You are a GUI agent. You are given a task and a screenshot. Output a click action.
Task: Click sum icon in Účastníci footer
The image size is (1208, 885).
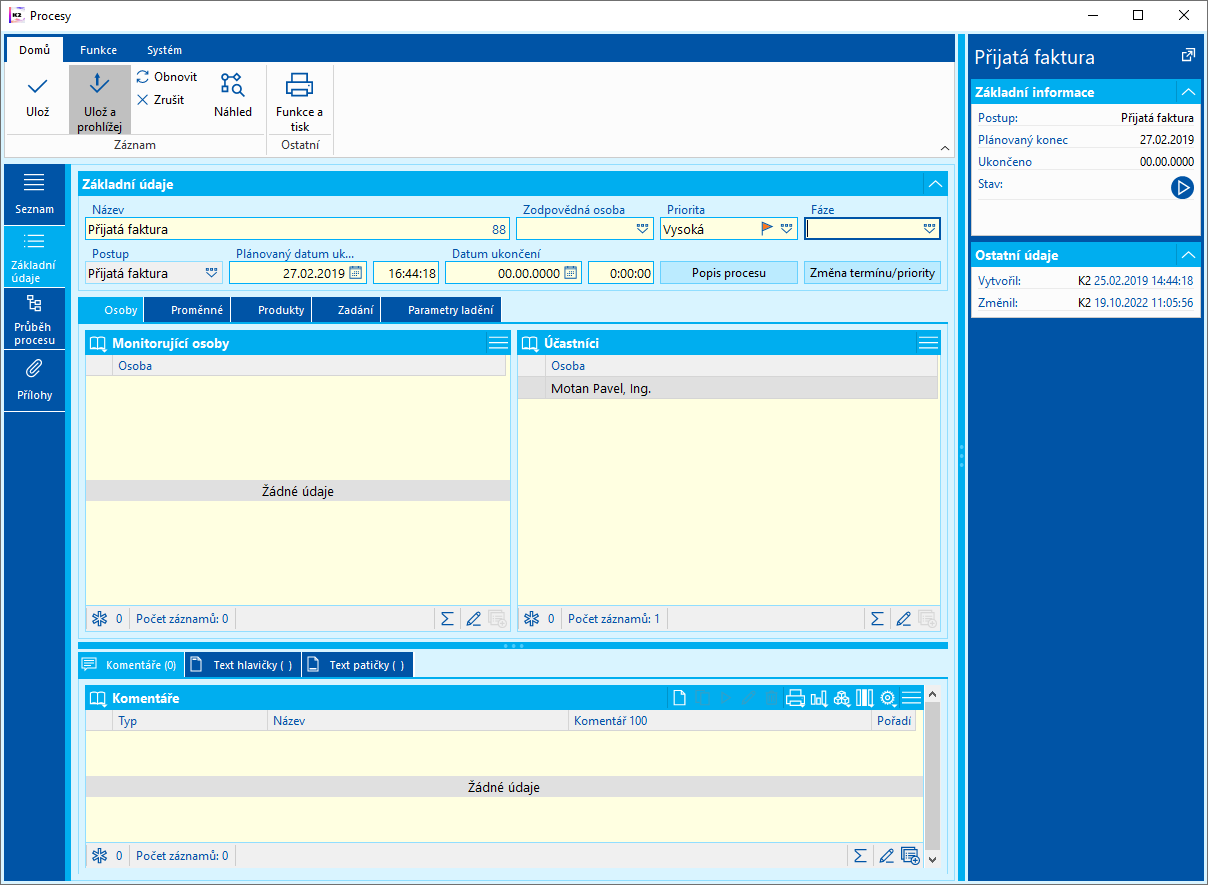click(x=877, y=619)
